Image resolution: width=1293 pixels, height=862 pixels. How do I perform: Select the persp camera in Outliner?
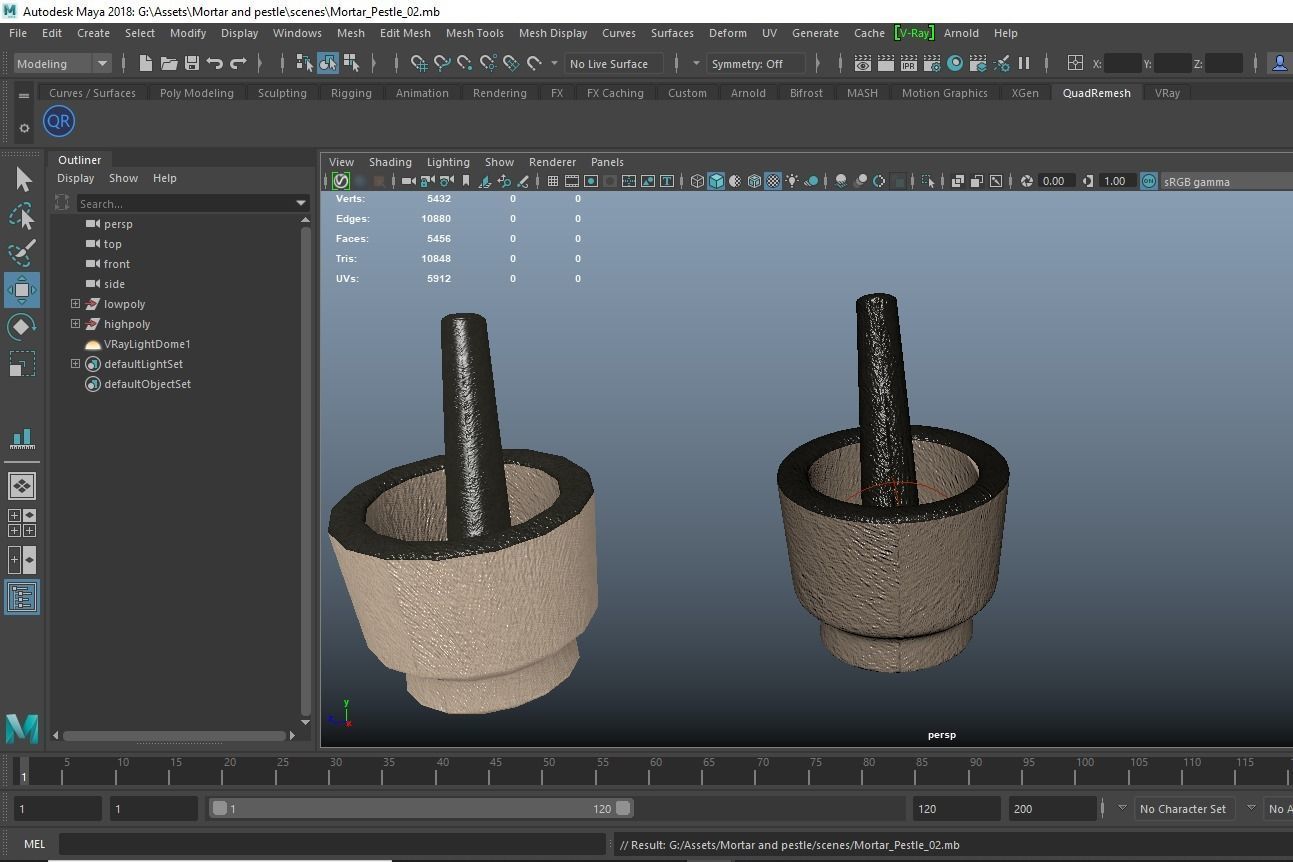(x=118, y=224)
